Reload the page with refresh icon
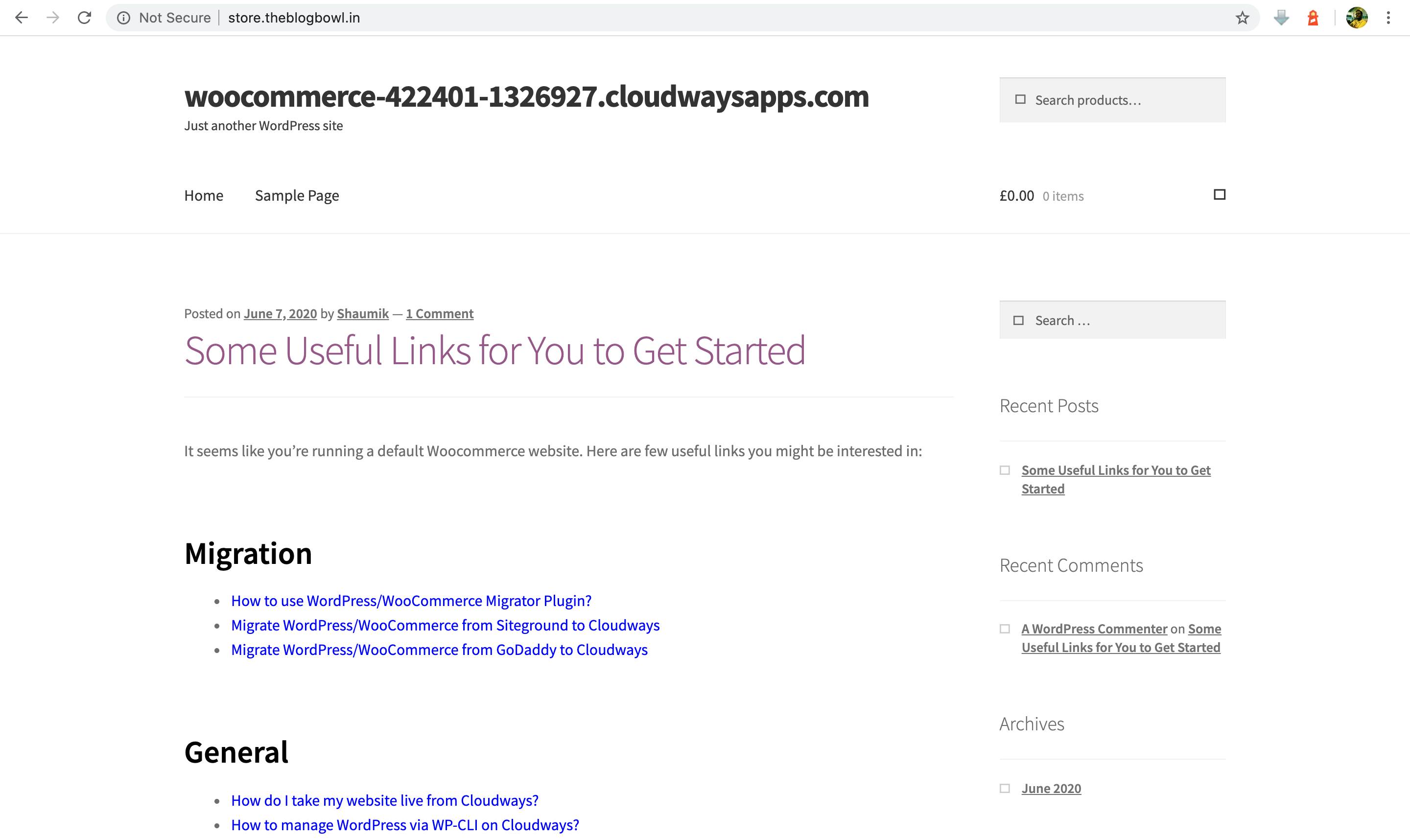Viewport: 1410px width, 840px height. click(84, 18)
